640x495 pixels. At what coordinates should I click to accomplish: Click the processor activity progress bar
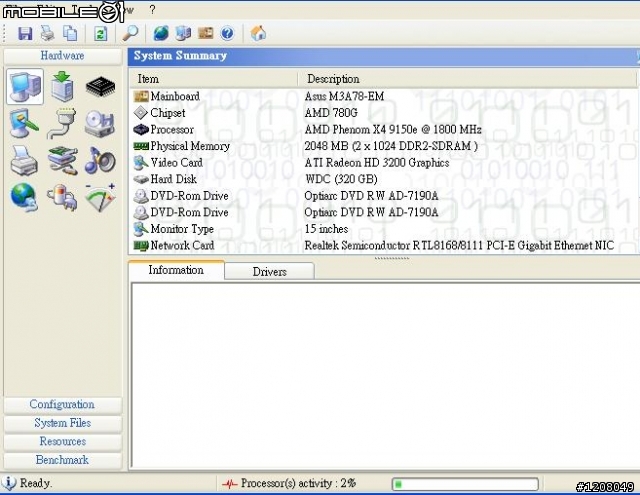point(465,484)
